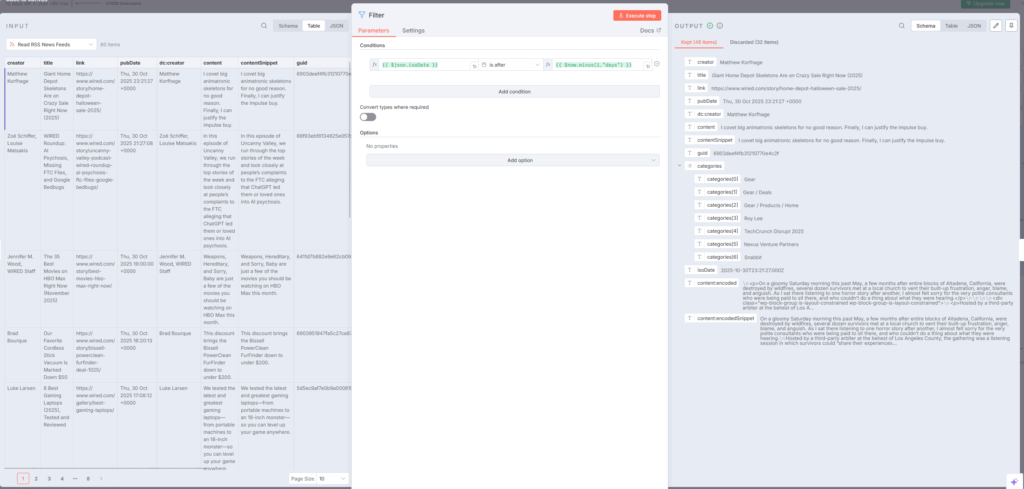
Task: Open the Docs link
Action: (x=649, y=31)
